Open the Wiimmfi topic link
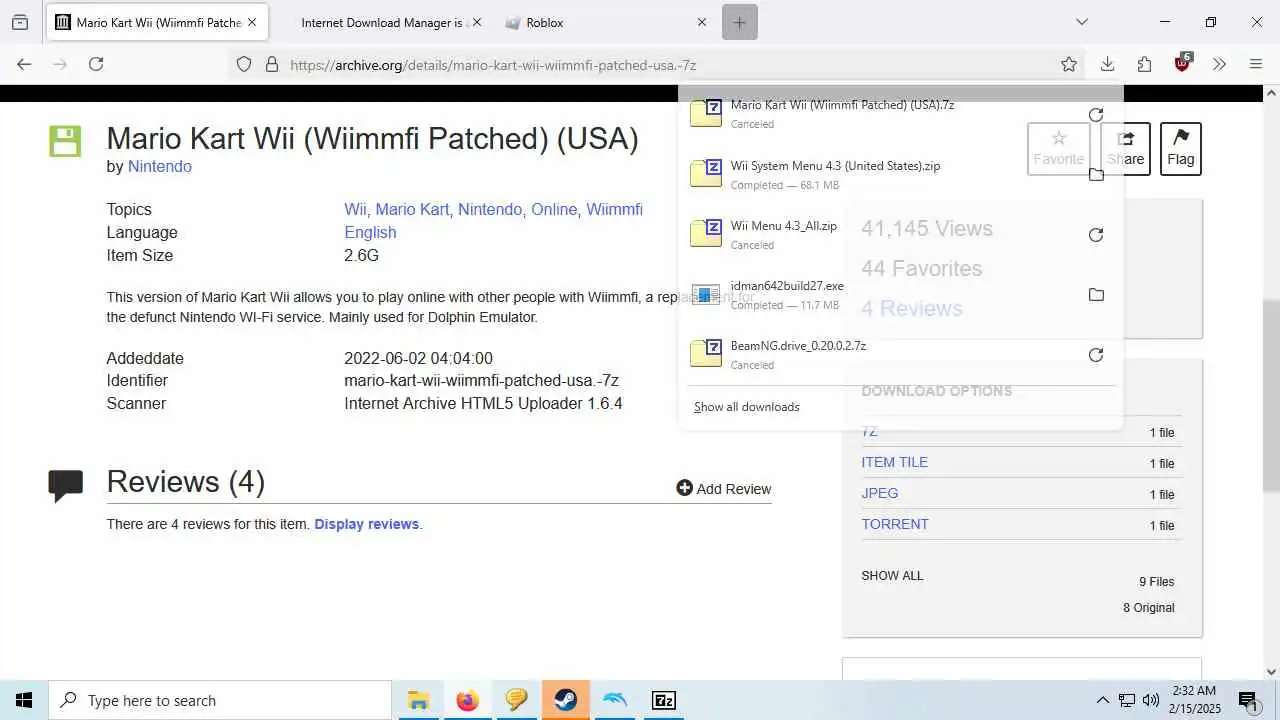The image size is (1280, 720). click(614, 209)
